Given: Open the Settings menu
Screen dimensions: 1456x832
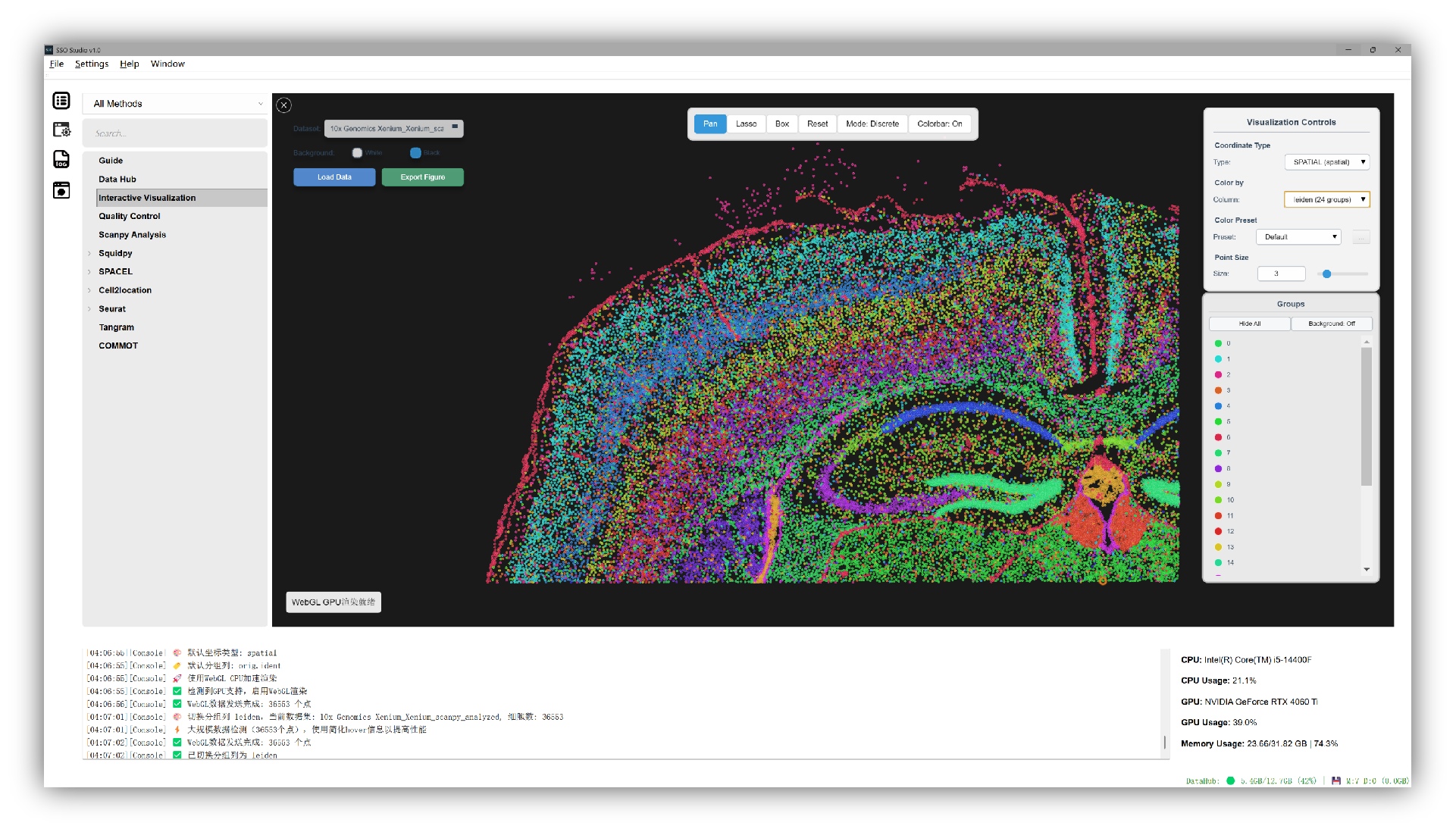Looking at the screenshot, I should tap(91, 64).
